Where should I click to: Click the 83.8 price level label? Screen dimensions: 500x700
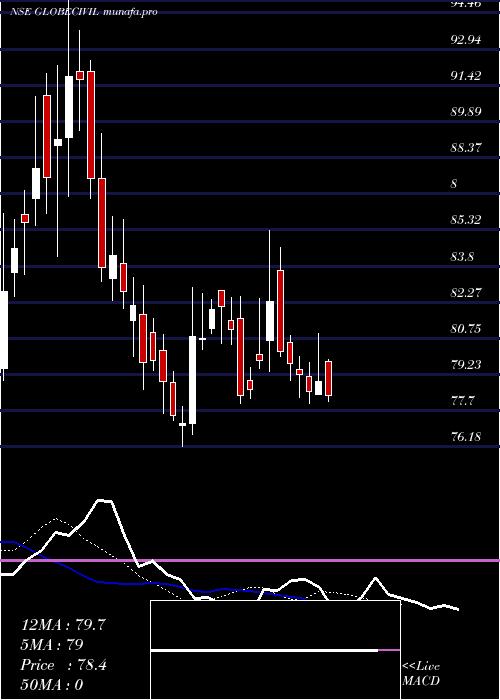462,257
